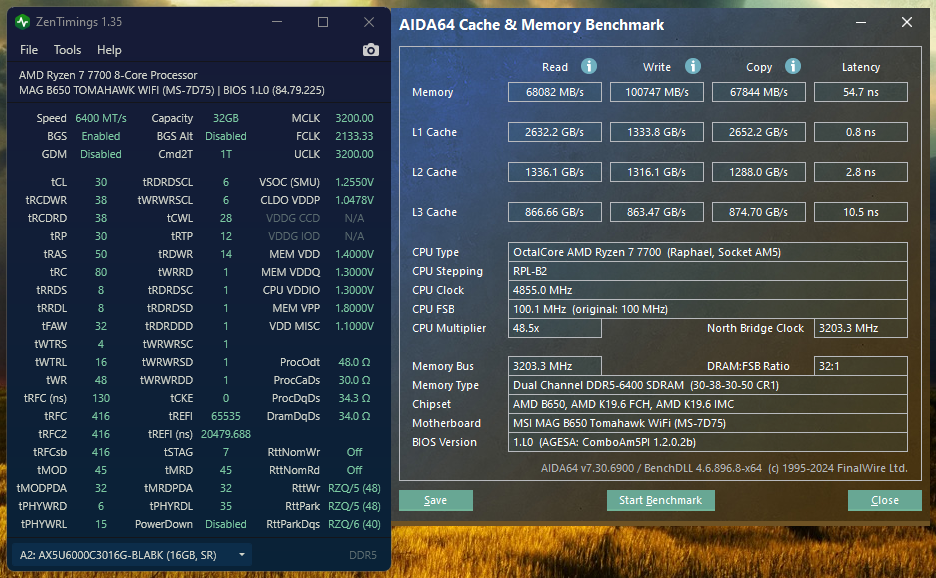Click the L3 Cache Latency value 10.5 ns

pyautogui.click(x=861, y=212)
